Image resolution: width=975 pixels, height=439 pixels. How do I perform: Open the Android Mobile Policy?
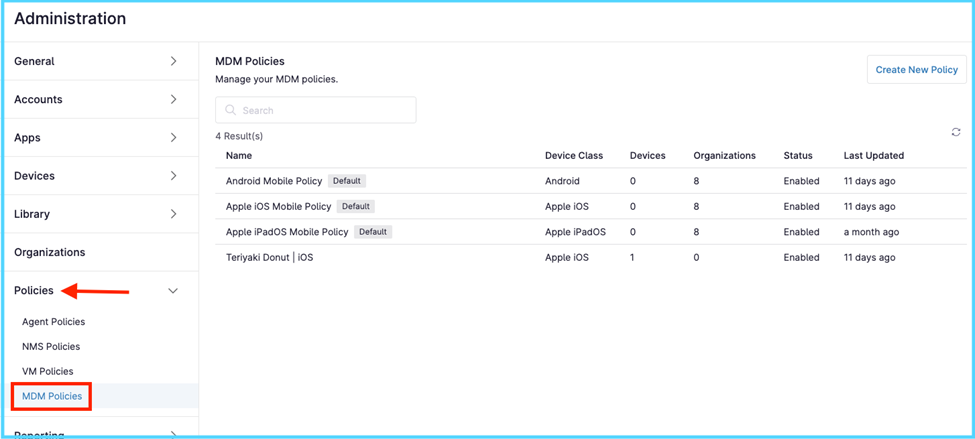point(274,181)
